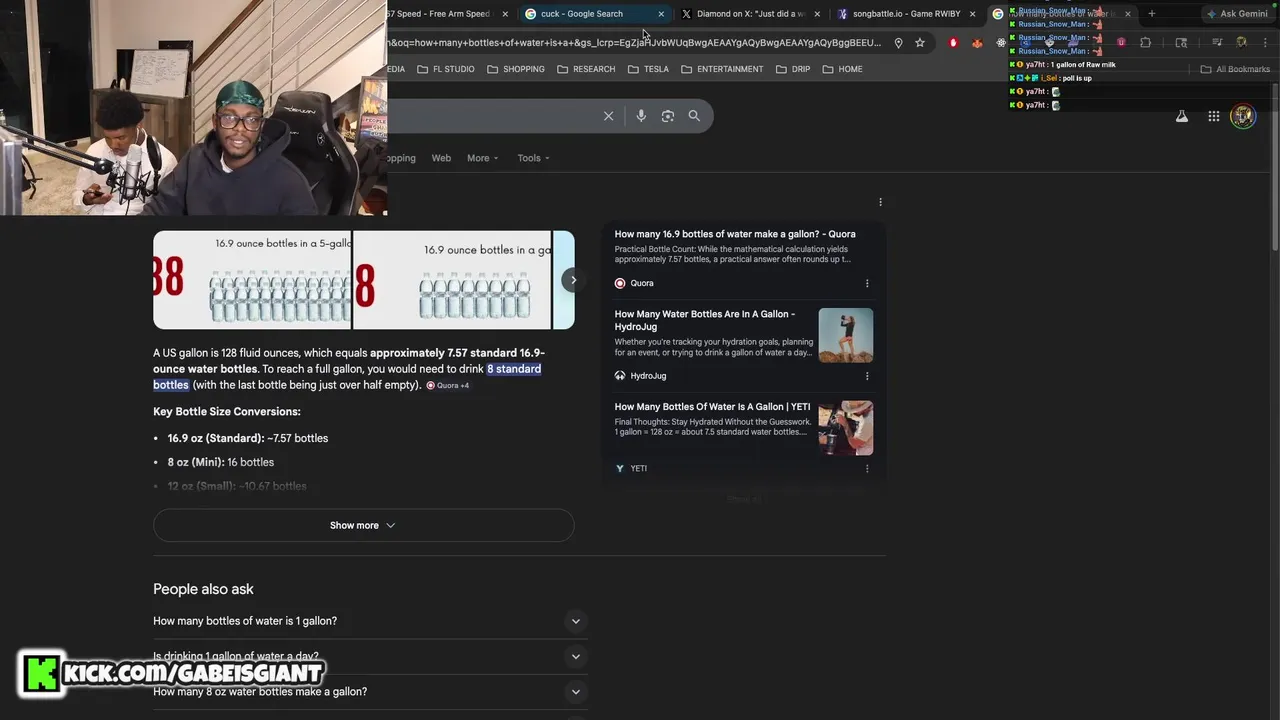Open the More search filters dropdown
This screenshot has height=720, width=1280.
[482, 158]
